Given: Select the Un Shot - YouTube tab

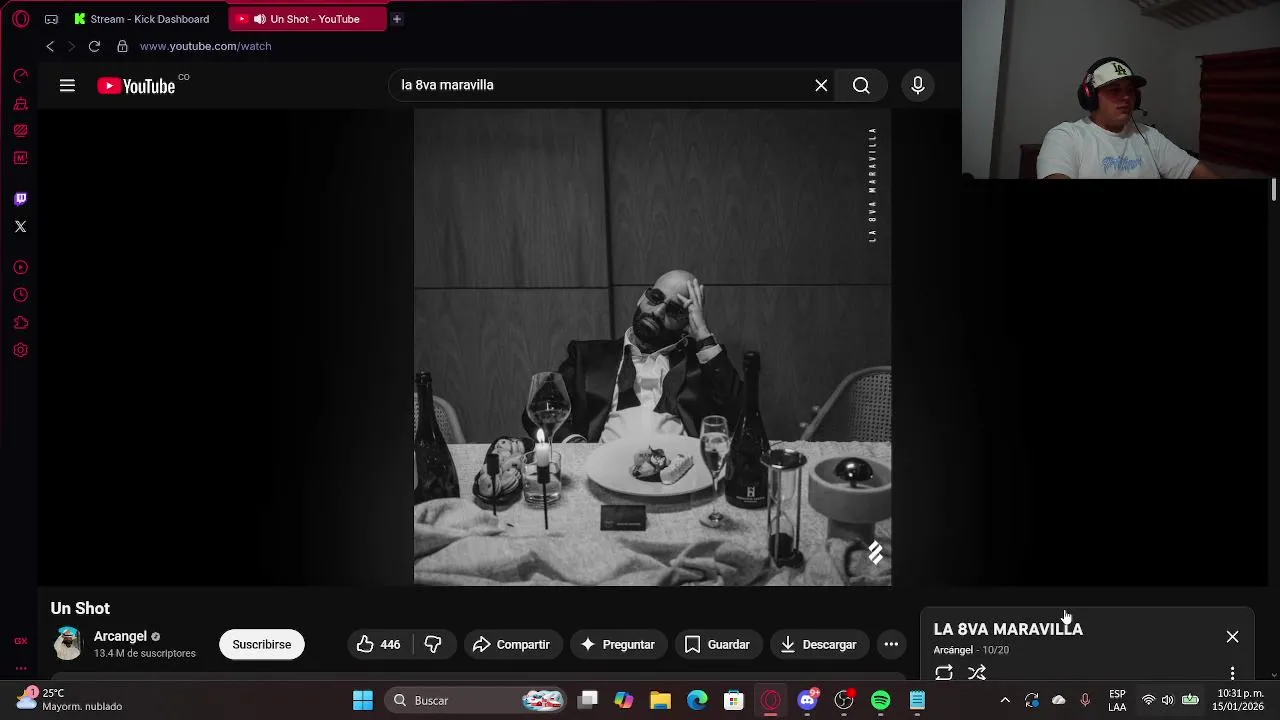Looking at the screenshot, I should tap(307, 19).
